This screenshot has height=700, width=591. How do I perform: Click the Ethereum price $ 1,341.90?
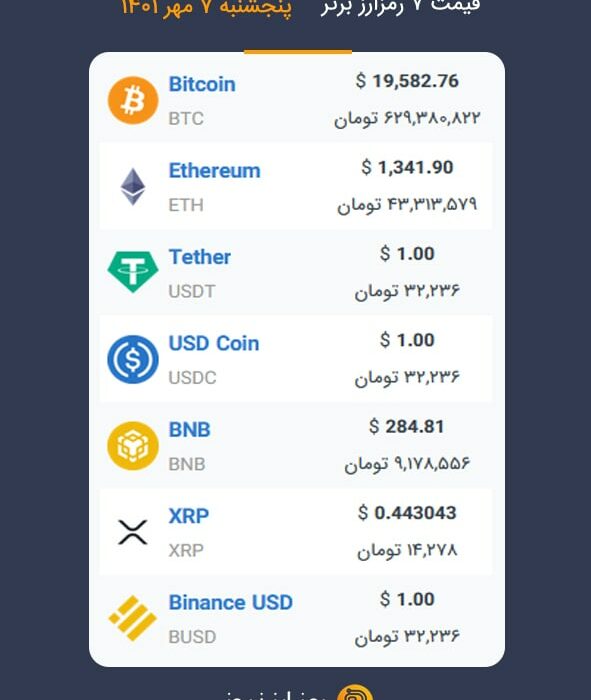tap(407, 167)
